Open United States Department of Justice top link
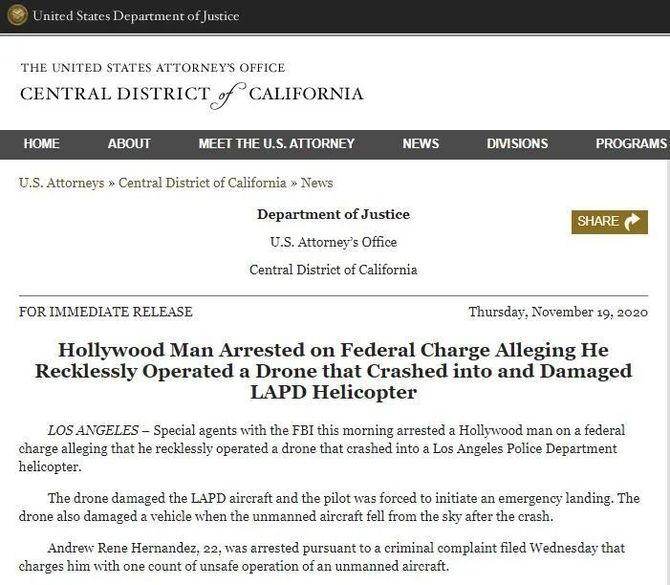Viewport: 670px width, 585px height. pyautogui.click(x=136, y=16)
